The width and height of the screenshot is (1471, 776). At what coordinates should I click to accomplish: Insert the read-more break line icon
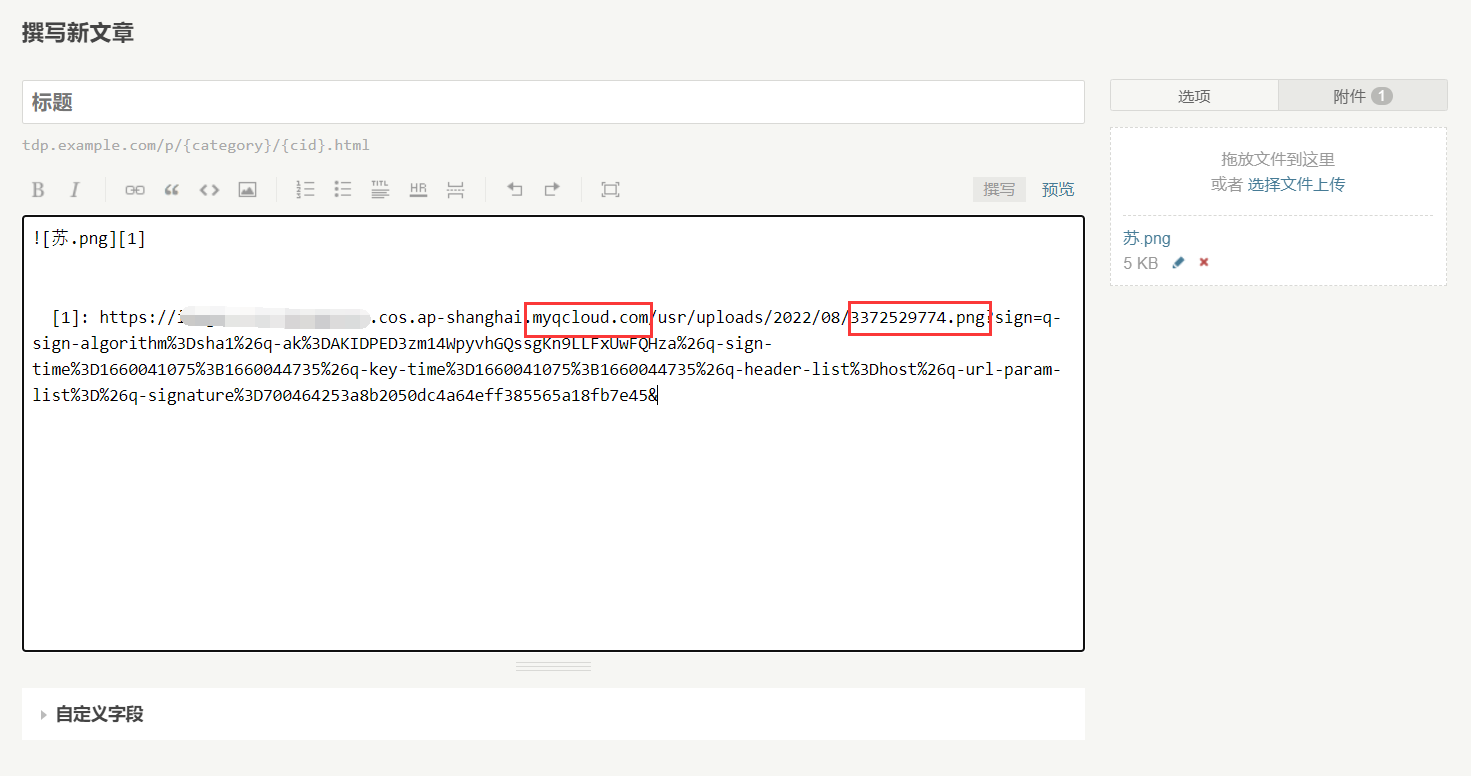455,189
